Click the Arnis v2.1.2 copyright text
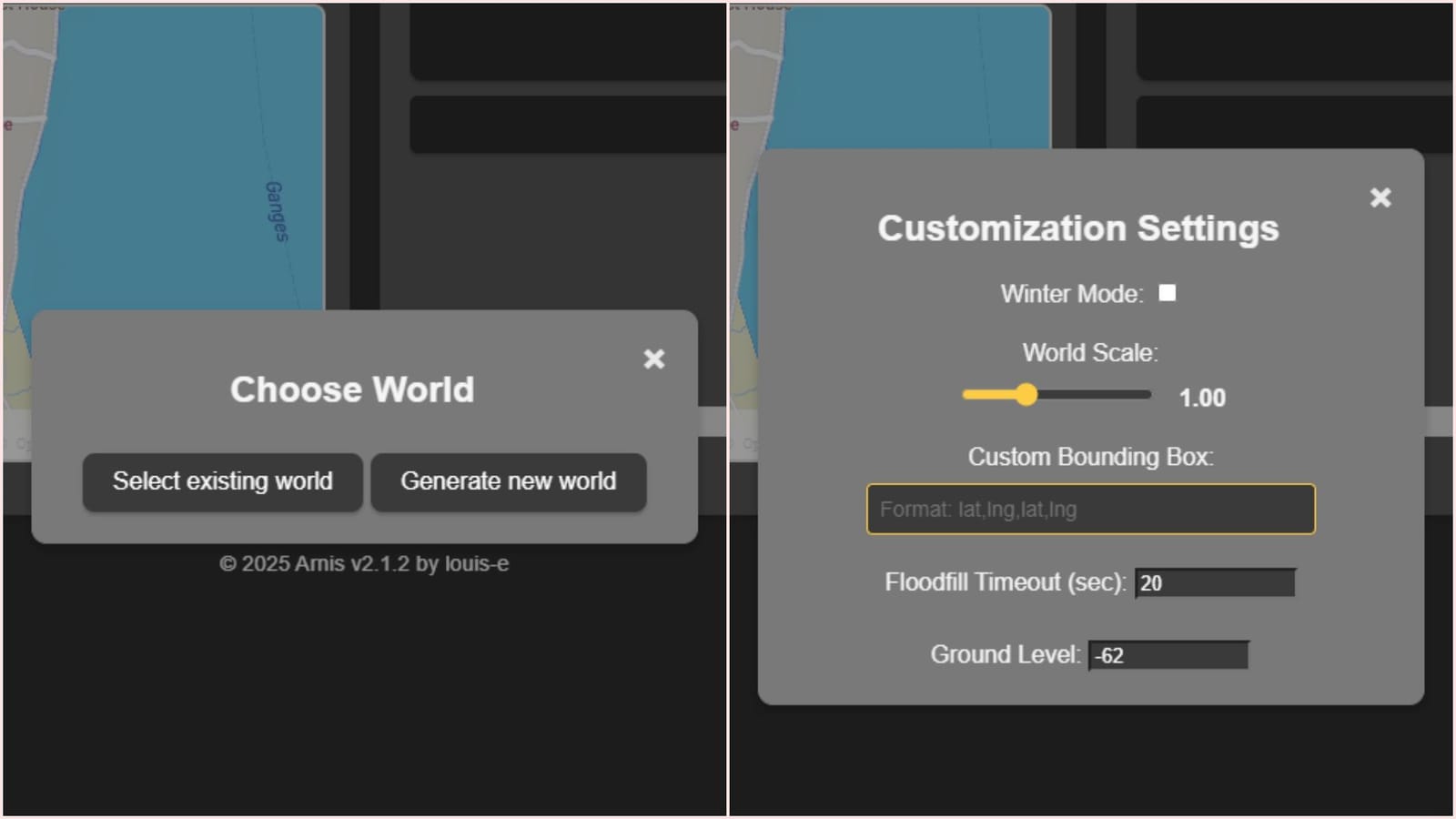 click(364, 564)
